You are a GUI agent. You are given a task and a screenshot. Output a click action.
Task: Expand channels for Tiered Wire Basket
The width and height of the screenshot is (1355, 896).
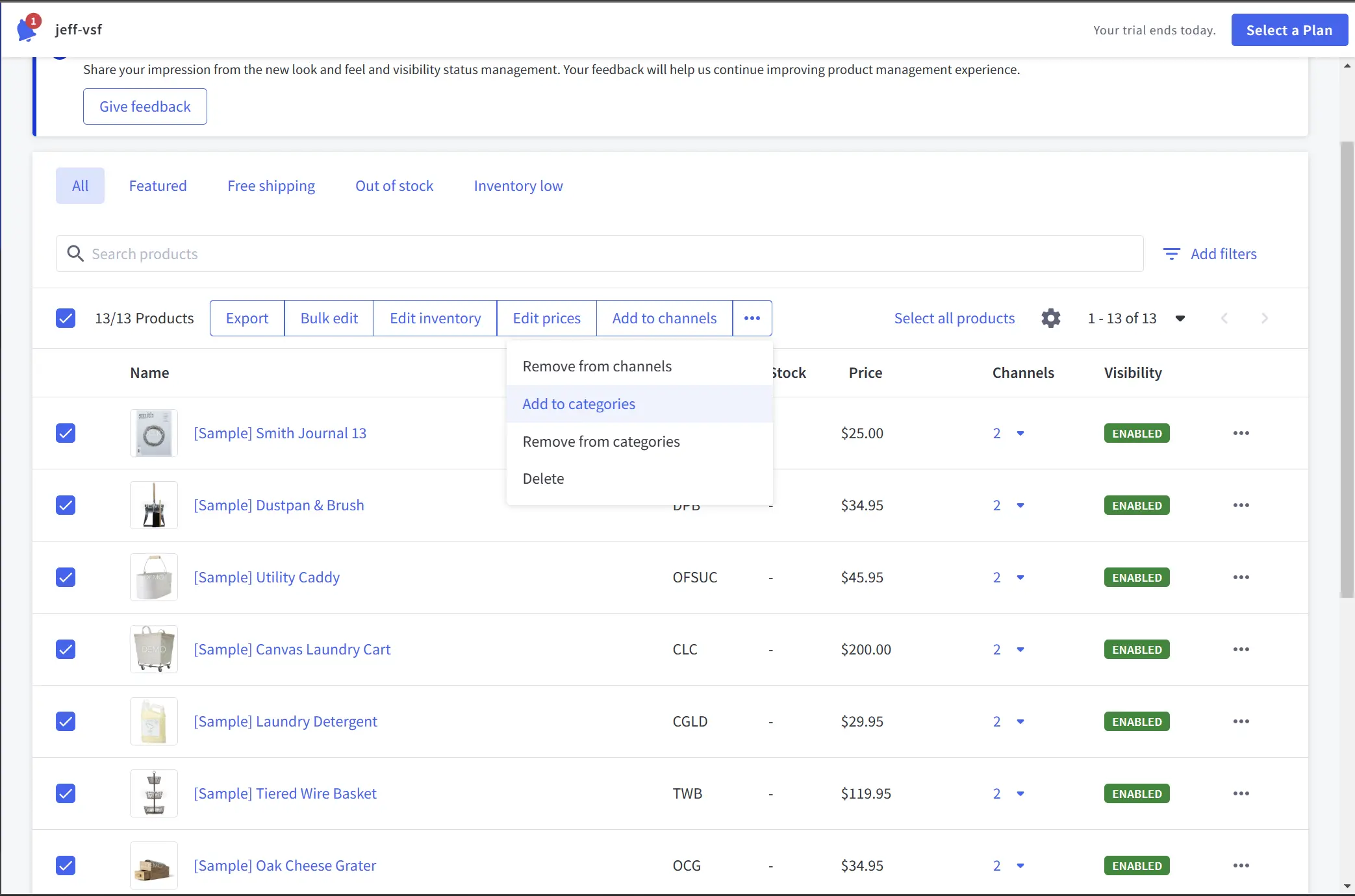(1020, 793)
